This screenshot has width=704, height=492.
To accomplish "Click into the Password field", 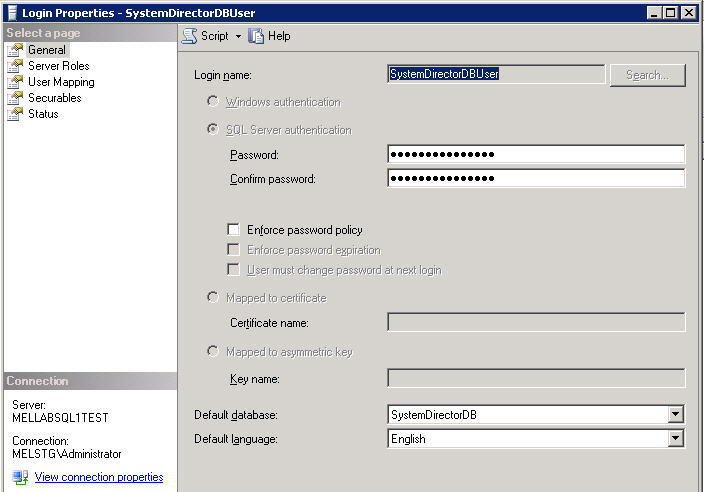I will 535,154.
